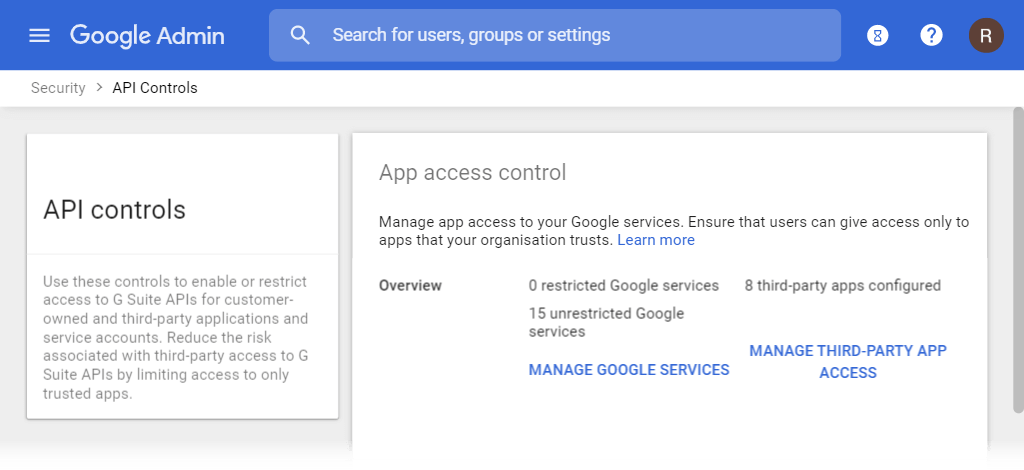Focus the users, groups or settings search field
Screen dimensions: 1024x470
(554, 35)
